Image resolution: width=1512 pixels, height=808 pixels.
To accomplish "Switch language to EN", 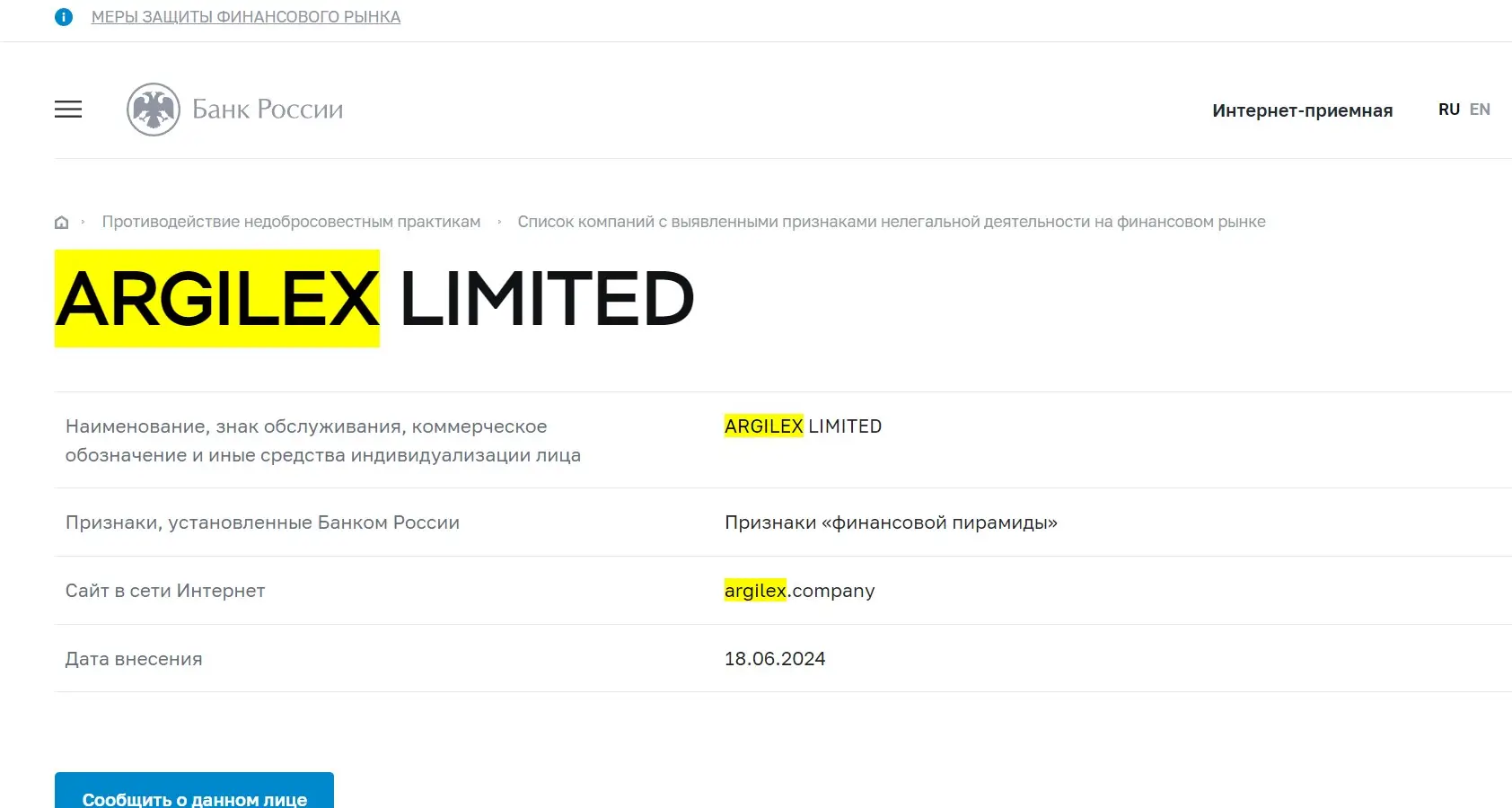I will pos(1480,109).
